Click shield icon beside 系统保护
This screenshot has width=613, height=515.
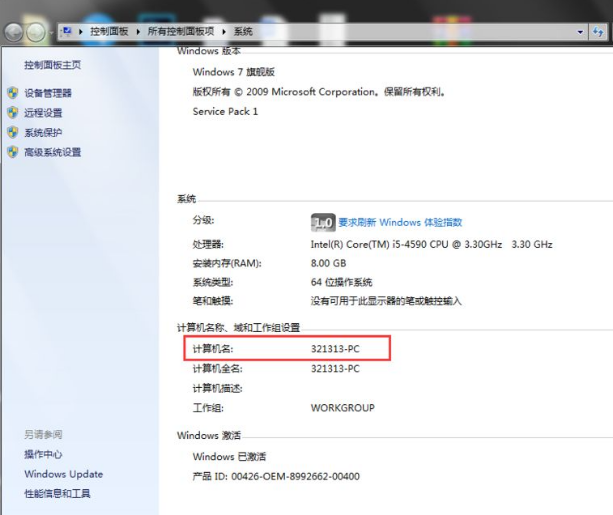[x=13, y=132]
